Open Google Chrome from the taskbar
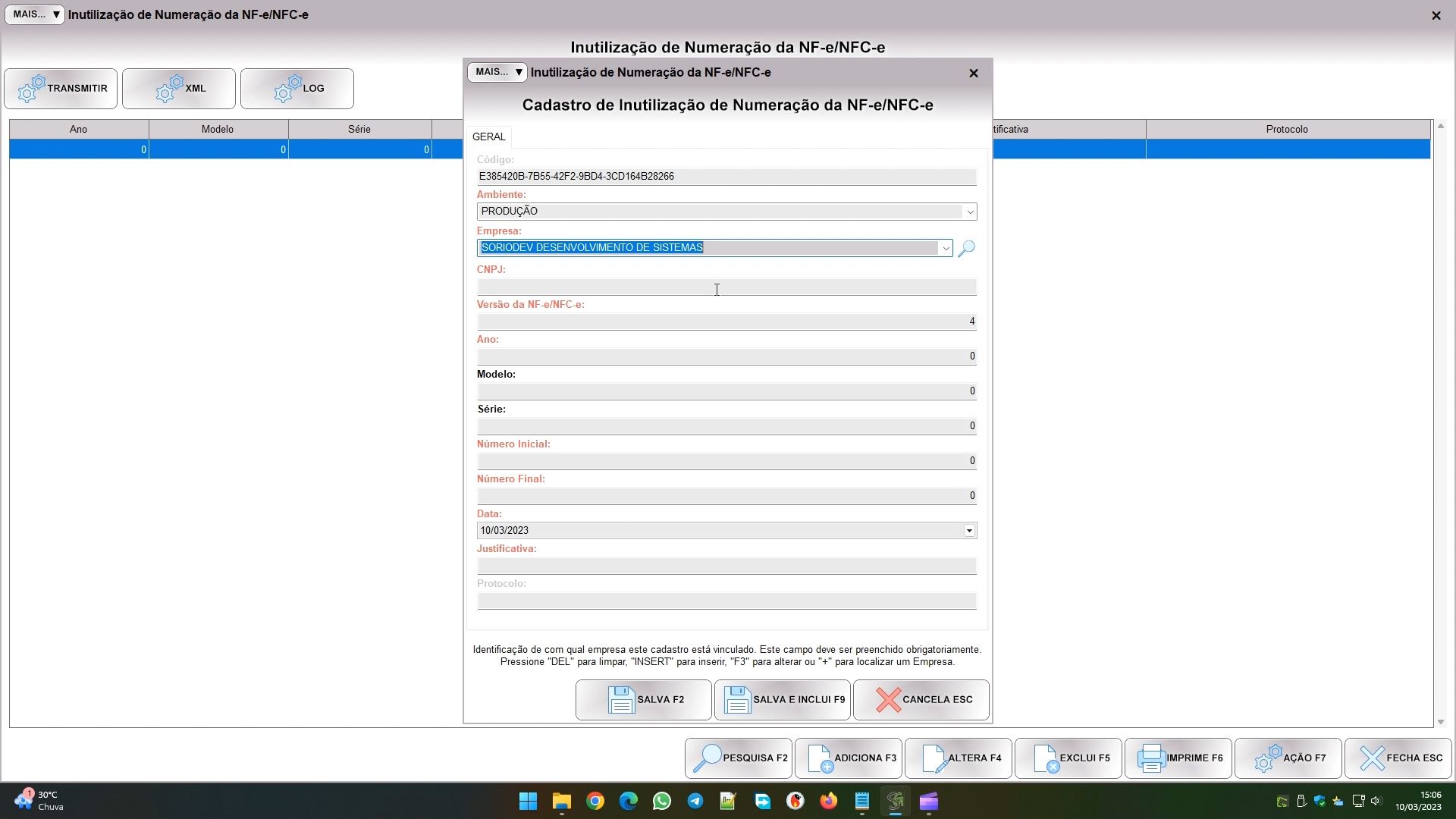Viewport: 1456px width, 819px height. click(x=595, y=802)
